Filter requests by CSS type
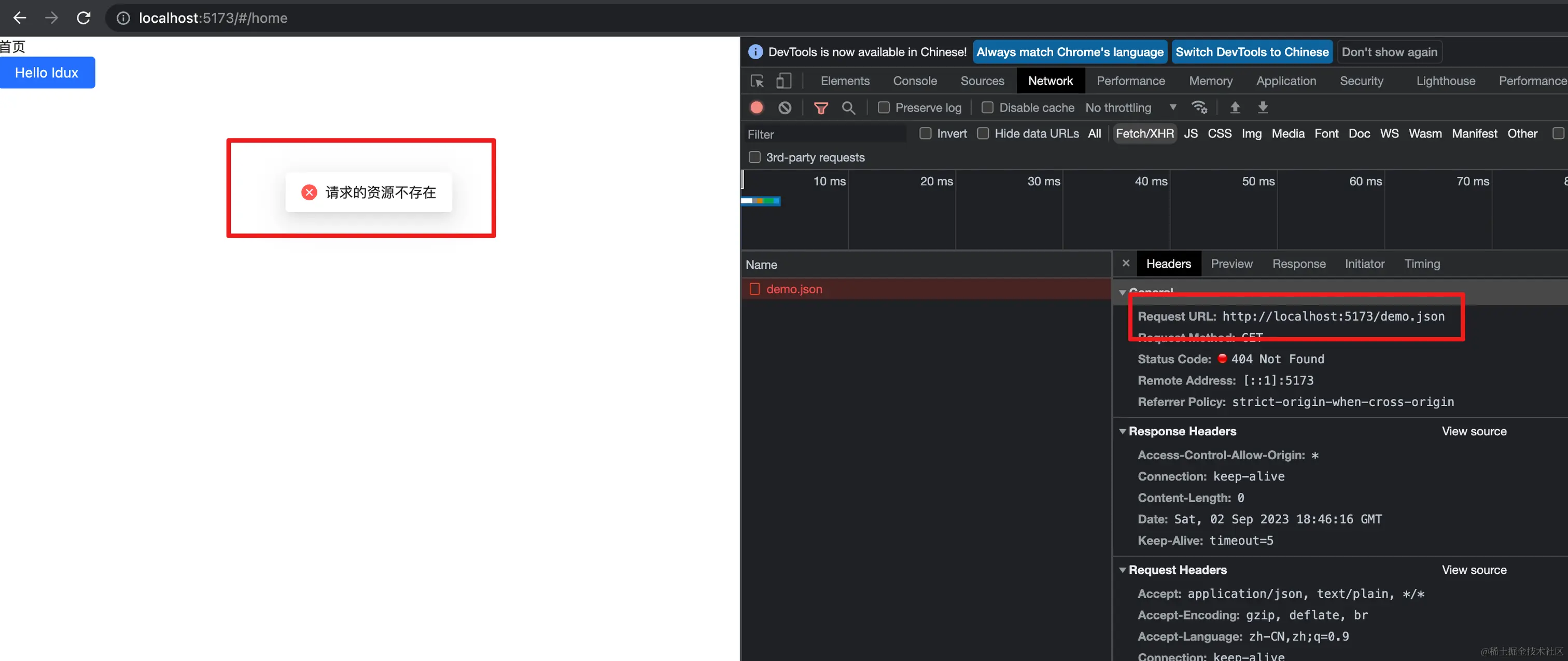 (1219, 133)
